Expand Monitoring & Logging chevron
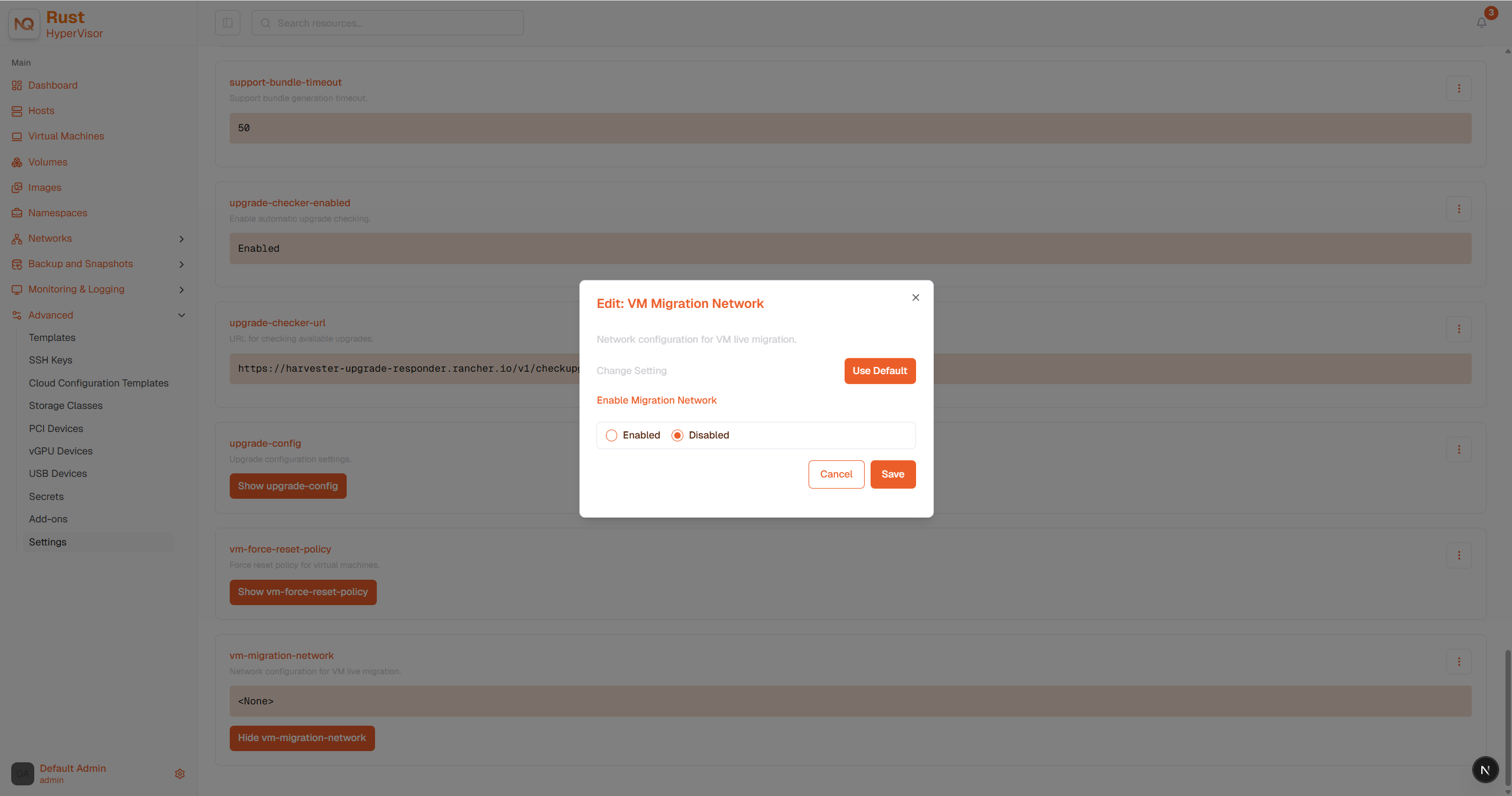Image resolution: width=1512 pixels, height=796 pixels. [181, 290]
